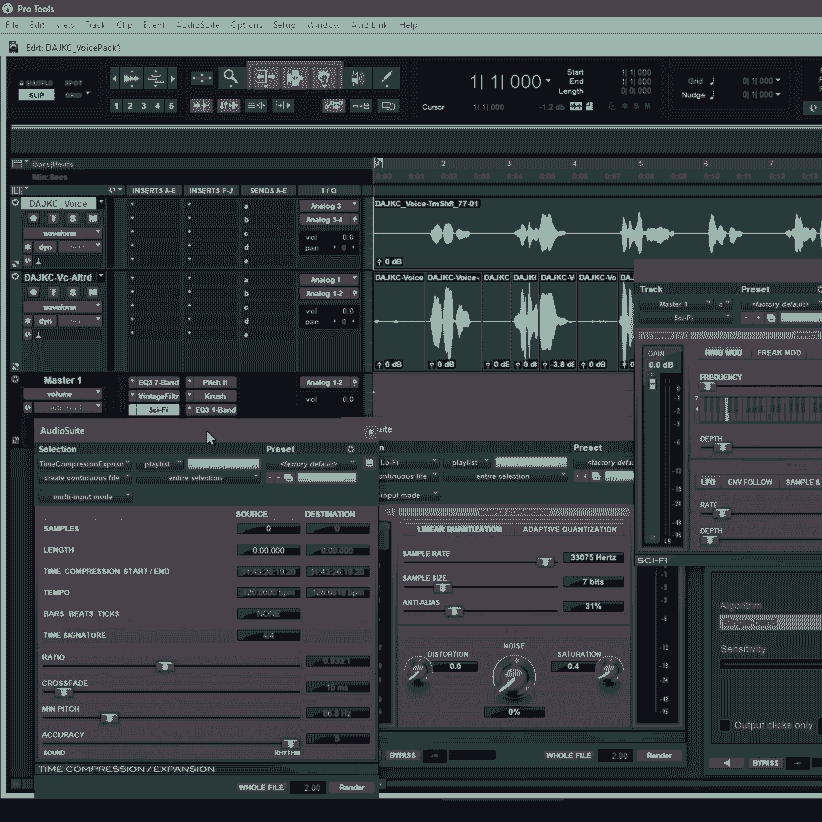Record-enable the DAJKC_Voice track

pyautogui.click(x=33, y=218)
